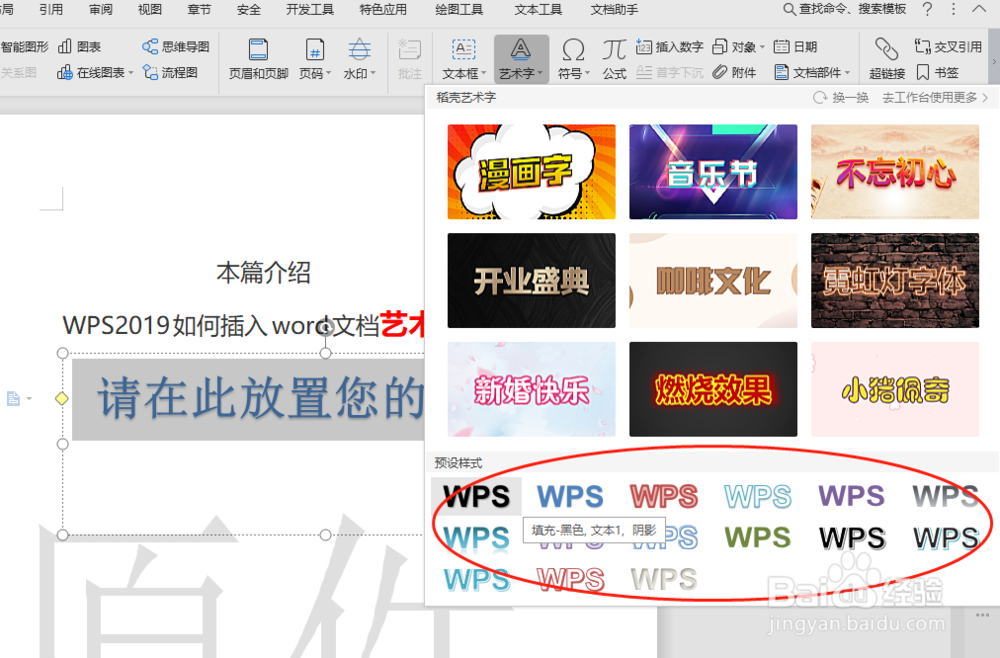1000x658 pixels.
Task: Choose the 小猪佩奇 art text template
Action: pyautogui.click(x=895, y=390)
